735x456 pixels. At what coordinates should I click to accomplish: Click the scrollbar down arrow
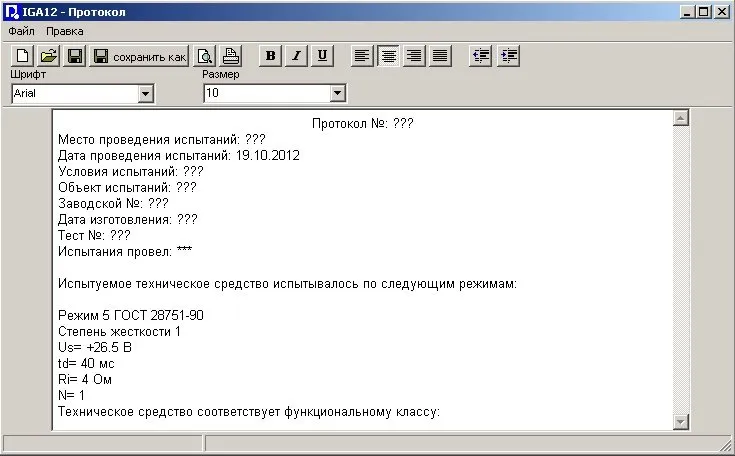[x=681, y=422]
